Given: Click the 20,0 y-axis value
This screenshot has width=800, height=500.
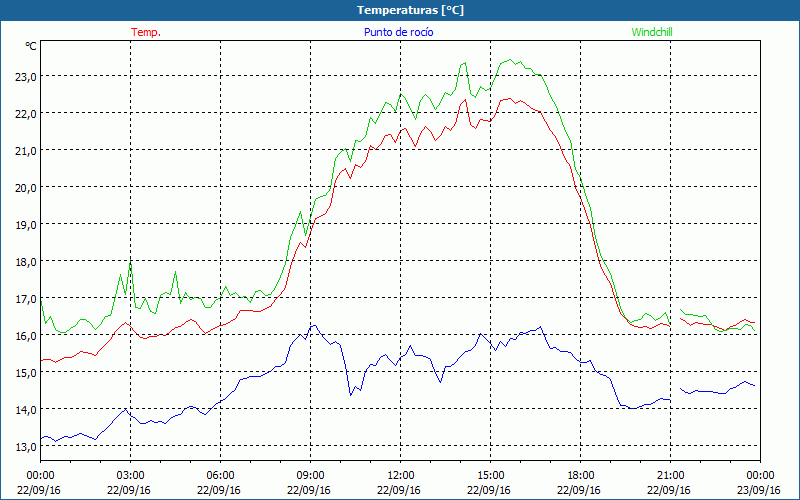Looking at the screenshot, I should pyautogui.click(x=26, y=187).
